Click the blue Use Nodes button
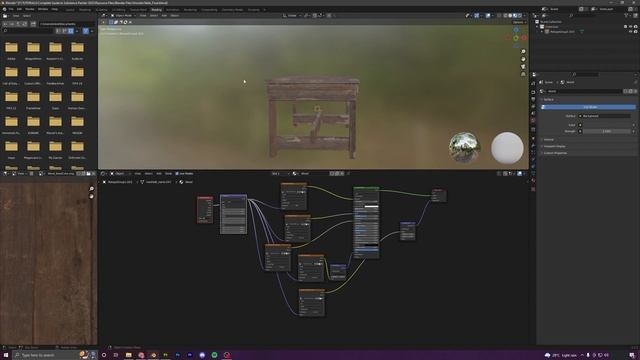Viewport: 640px width, 360px height. point(589,107)
